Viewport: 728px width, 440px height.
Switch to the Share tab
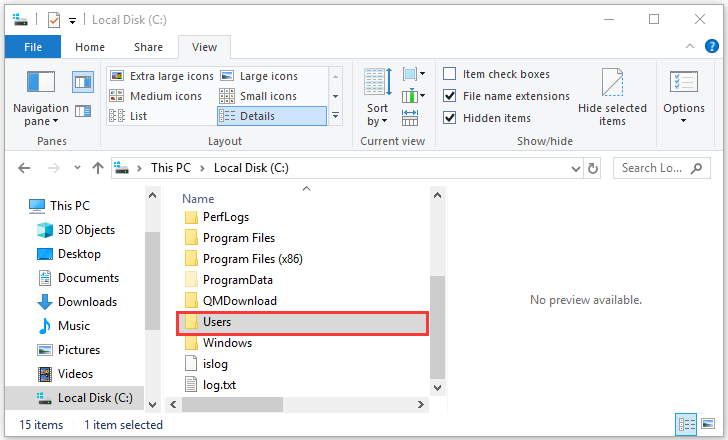coord(148,47)
